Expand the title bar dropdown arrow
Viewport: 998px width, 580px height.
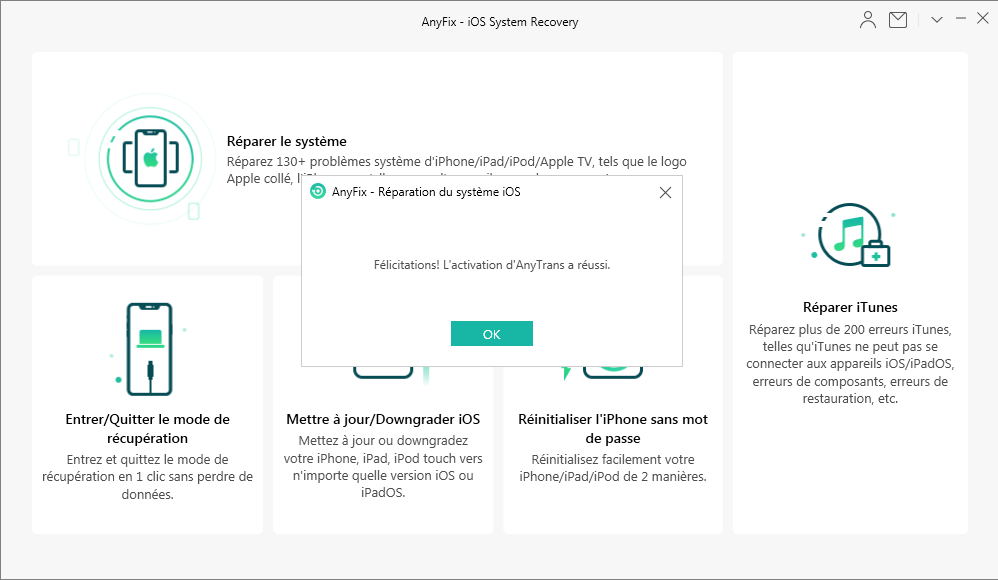[x=937, y=20]
